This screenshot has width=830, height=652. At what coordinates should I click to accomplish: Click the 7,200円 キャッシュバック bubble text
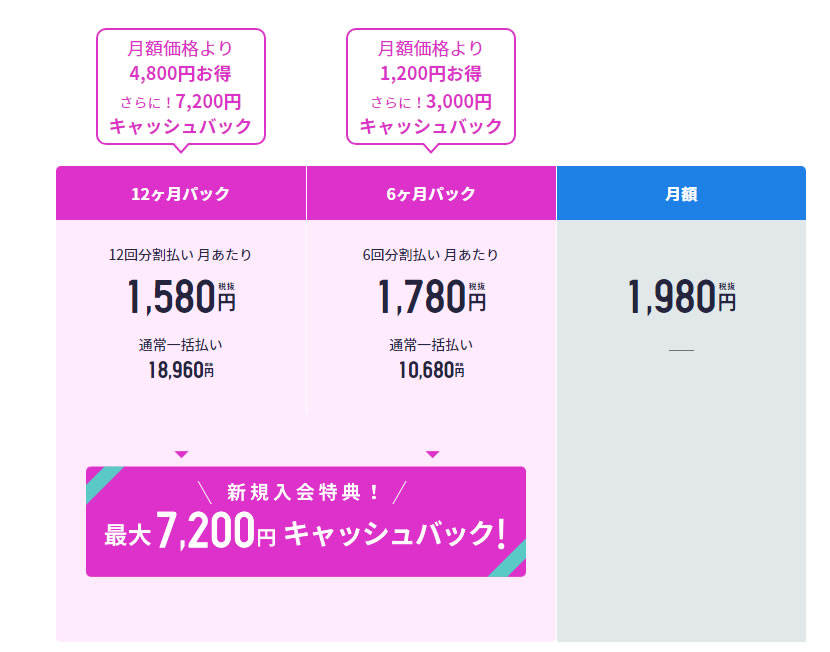click(x=181, y=114)
